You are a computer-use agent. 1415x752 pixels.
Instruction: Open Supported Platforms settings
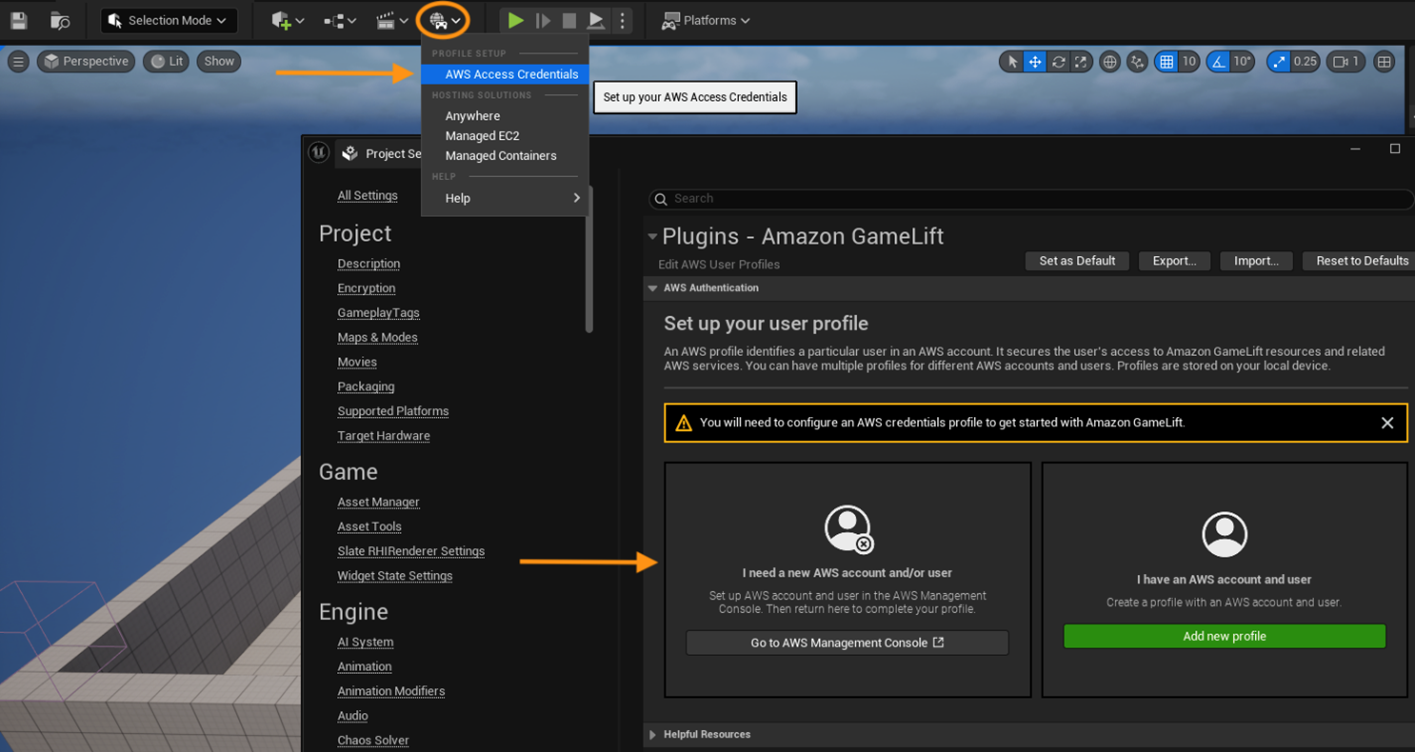393,411
